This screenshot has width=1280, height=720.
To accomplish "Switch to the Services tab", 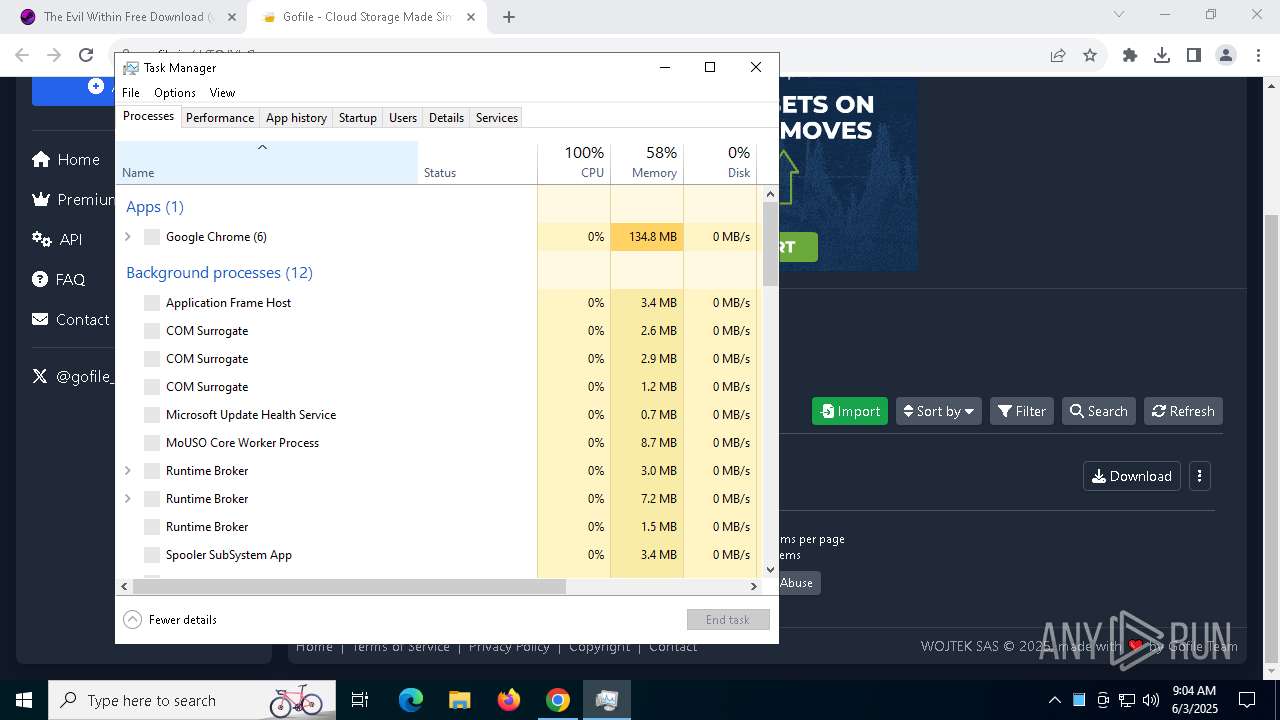I will pos(497,118).
